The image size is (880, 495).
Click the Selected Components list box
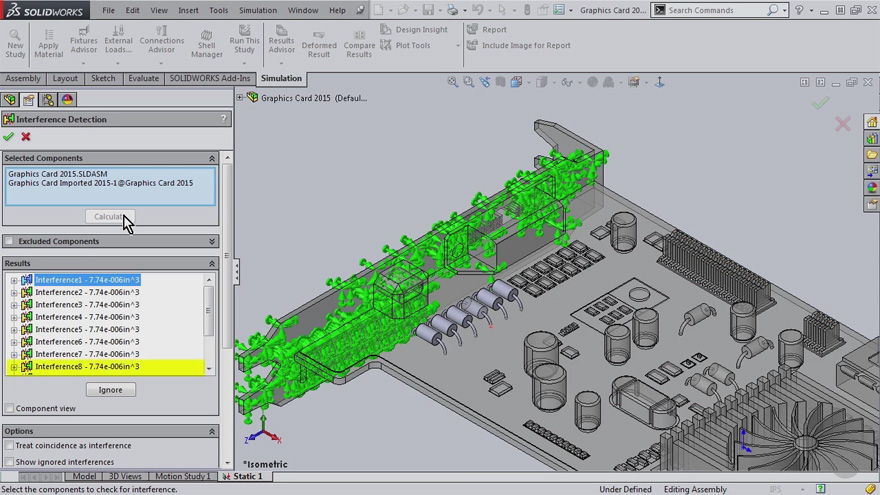point(110,186)
